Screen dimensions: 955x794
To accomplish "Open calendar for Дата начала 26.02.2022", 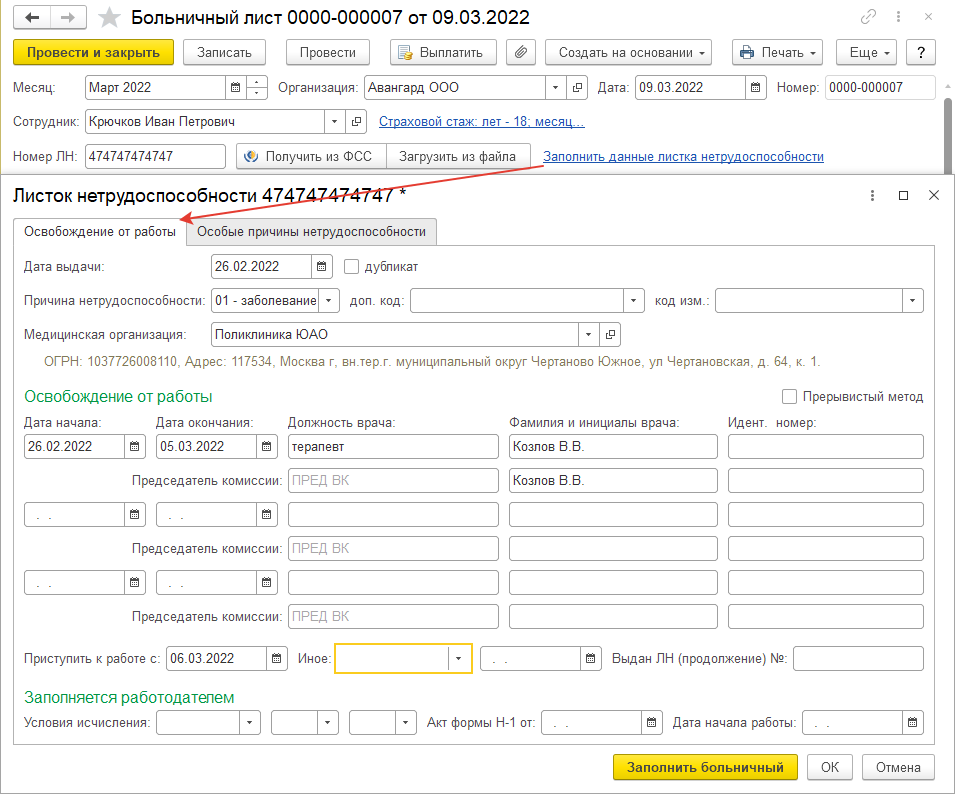I will (x=135, y=447).
